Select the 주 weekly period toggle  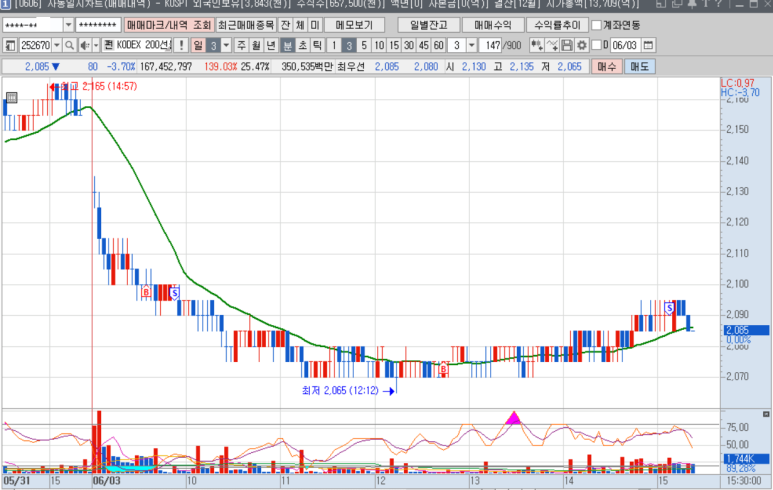coord(241,45)
